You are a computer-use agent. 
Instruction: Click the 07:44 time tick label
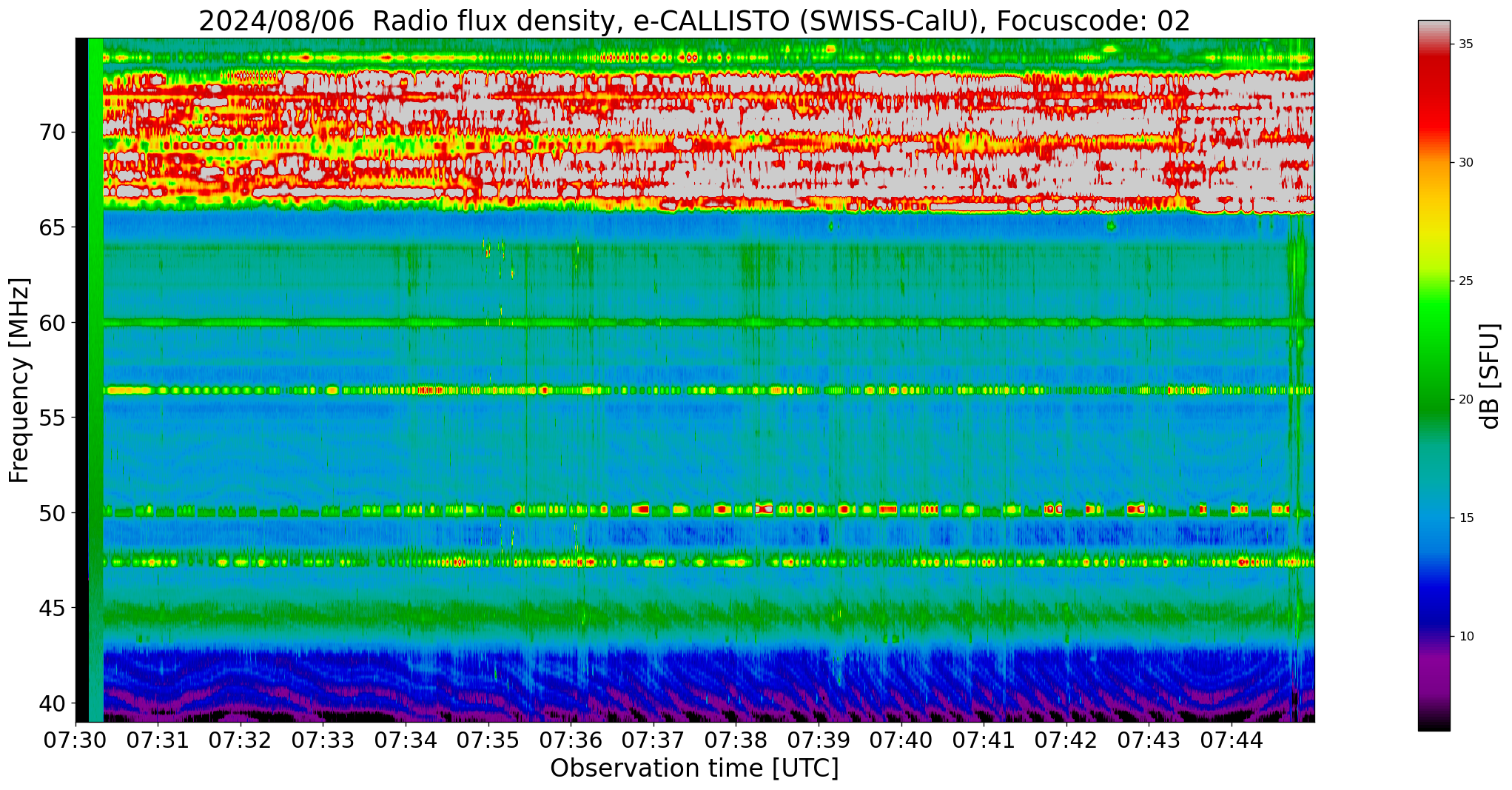pos(1232,740)
